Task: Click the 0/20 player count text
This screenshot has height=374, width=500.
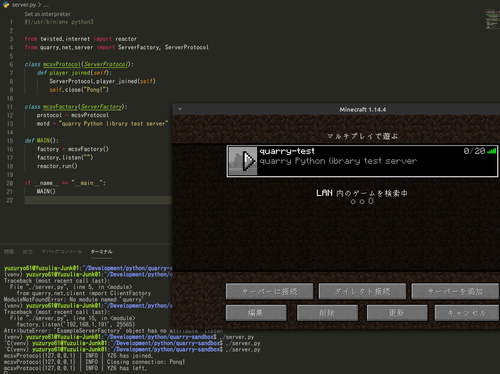Action: click(x=474, y=151)
